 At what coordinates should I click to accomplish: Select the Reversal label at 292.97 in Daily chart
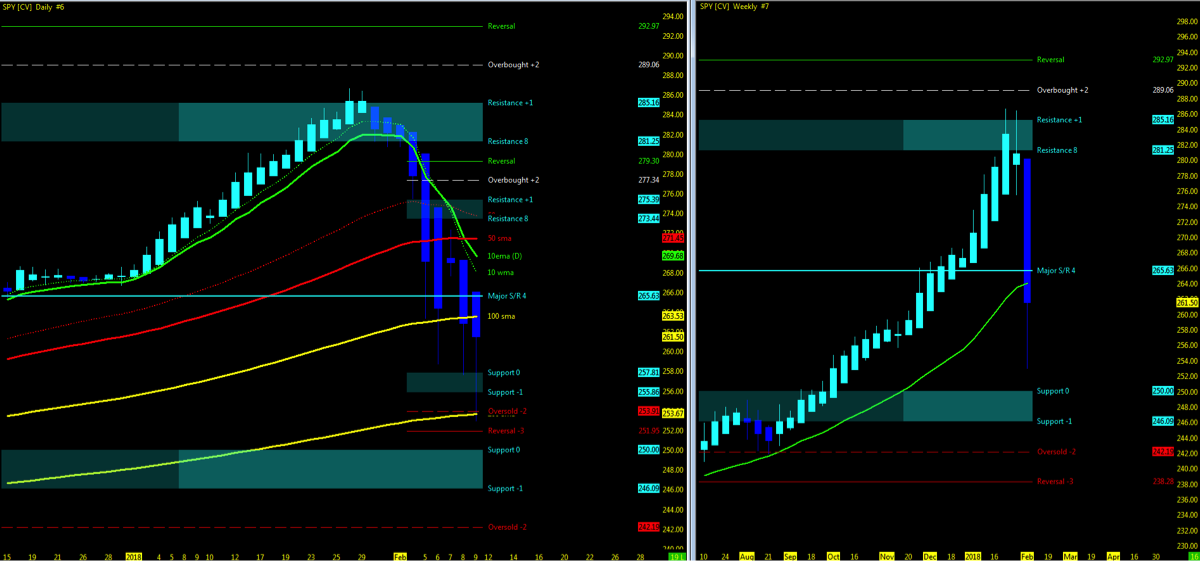point(501,26)
